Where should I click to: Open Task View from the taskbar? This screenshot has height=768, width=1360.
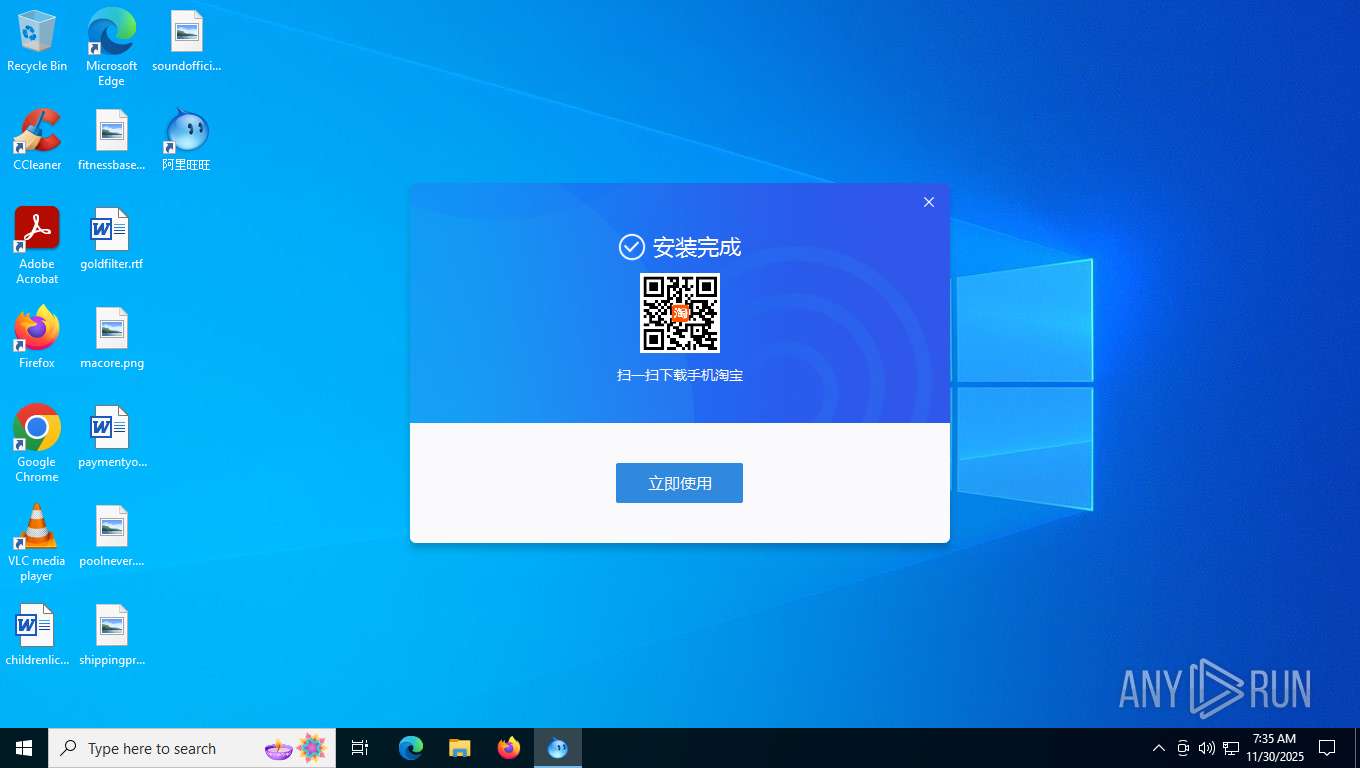[x=360, y=748]
